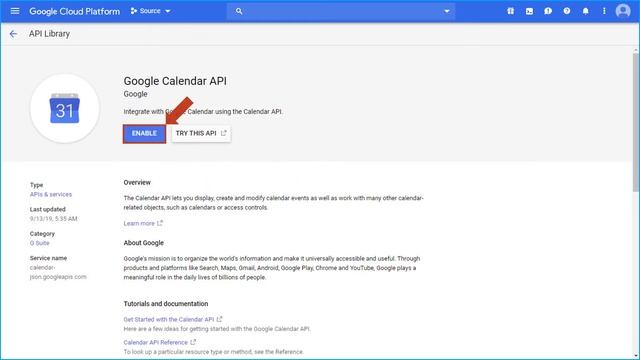The image size is (640, 360).
Task: Click the search magnifier icon
Action: pyautogui.click(x=239, y=11)
